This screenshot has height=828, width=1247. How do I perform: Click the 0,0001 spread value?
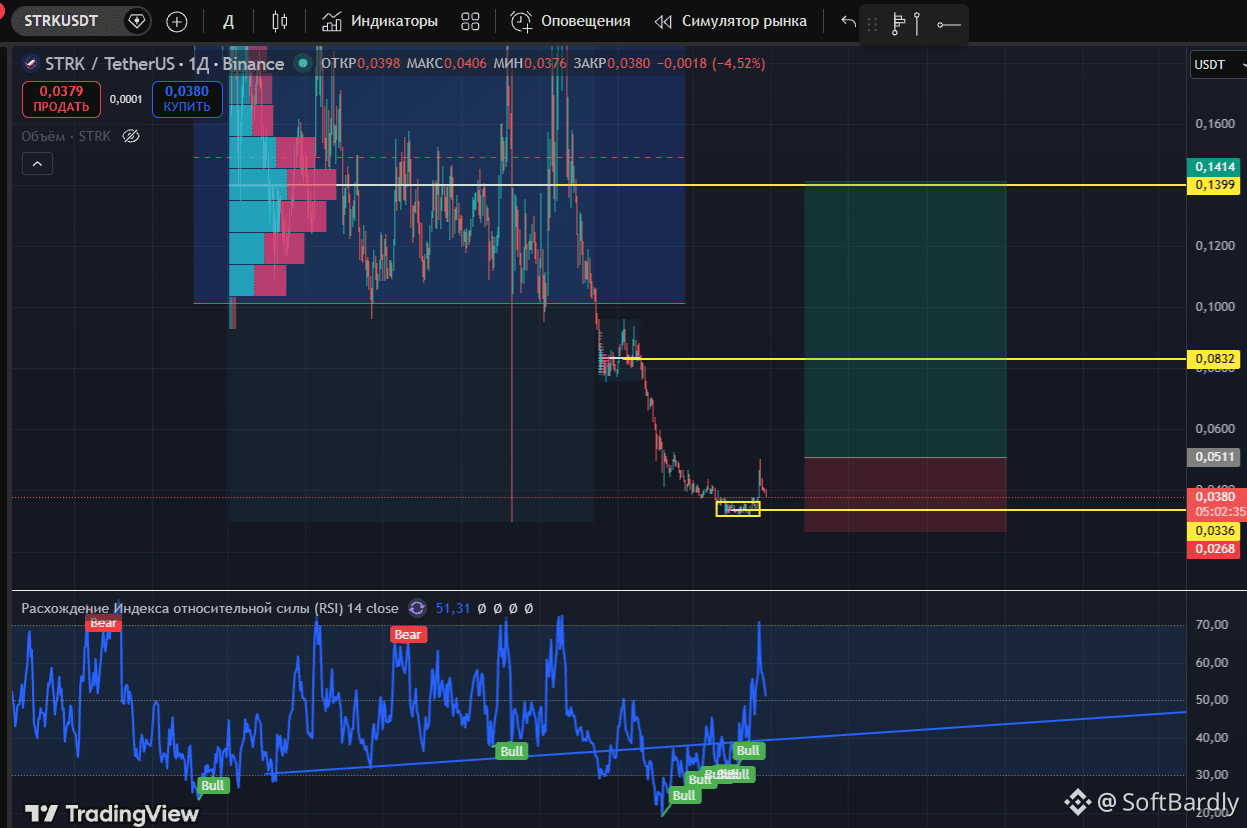click(126, 99)
